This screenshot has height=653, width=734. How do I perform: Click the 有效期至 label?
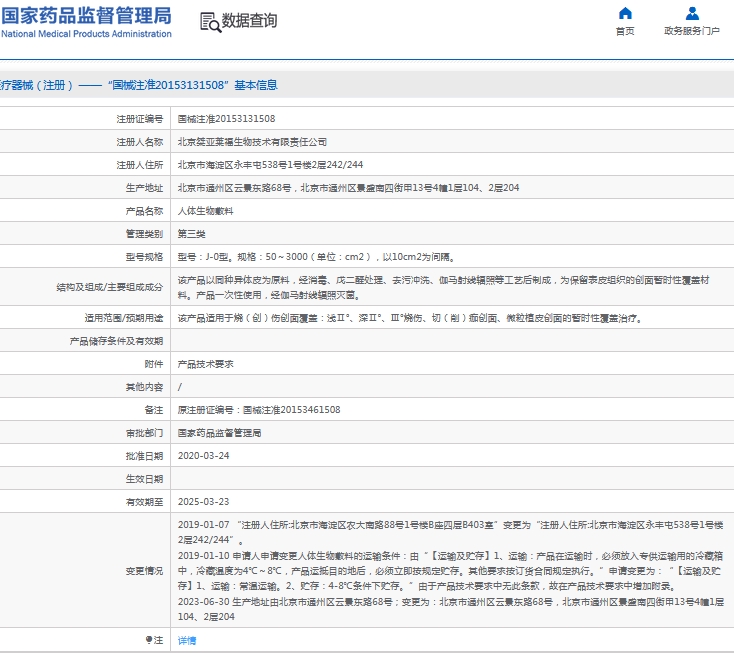[144, 502]
